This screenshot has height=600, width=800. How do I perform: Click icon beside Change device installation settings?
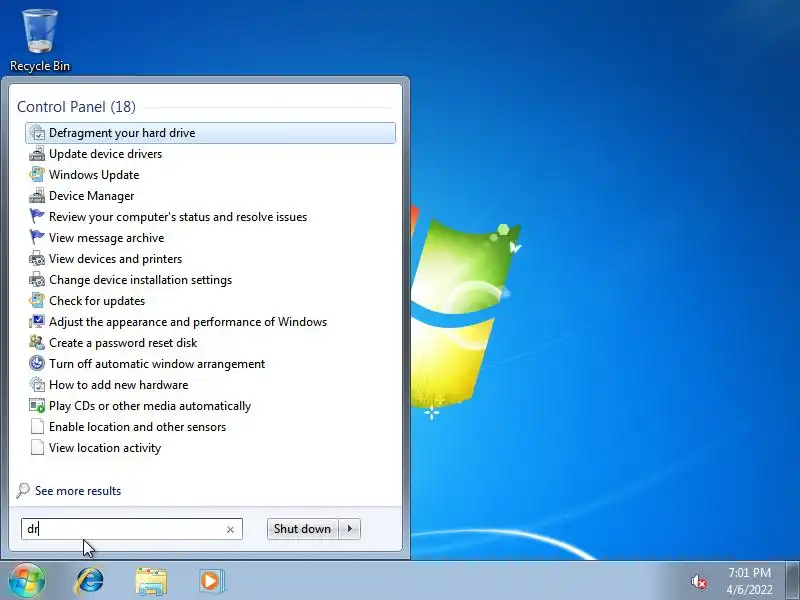[x=37, y=280]
